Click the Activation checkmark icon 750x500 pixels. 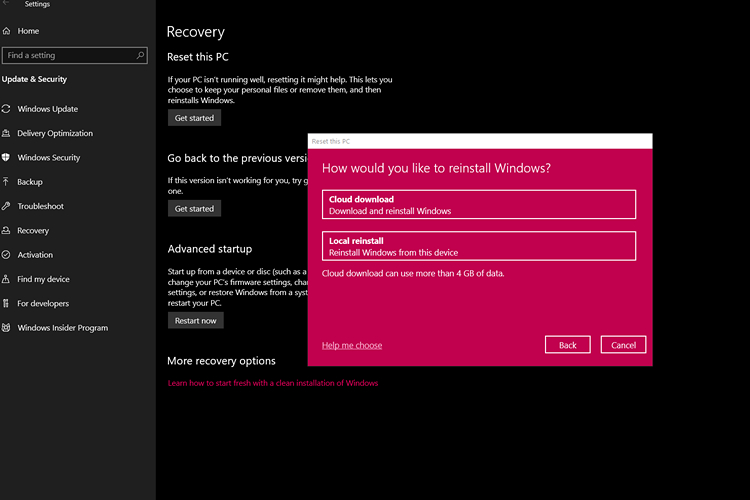(6, 255)
